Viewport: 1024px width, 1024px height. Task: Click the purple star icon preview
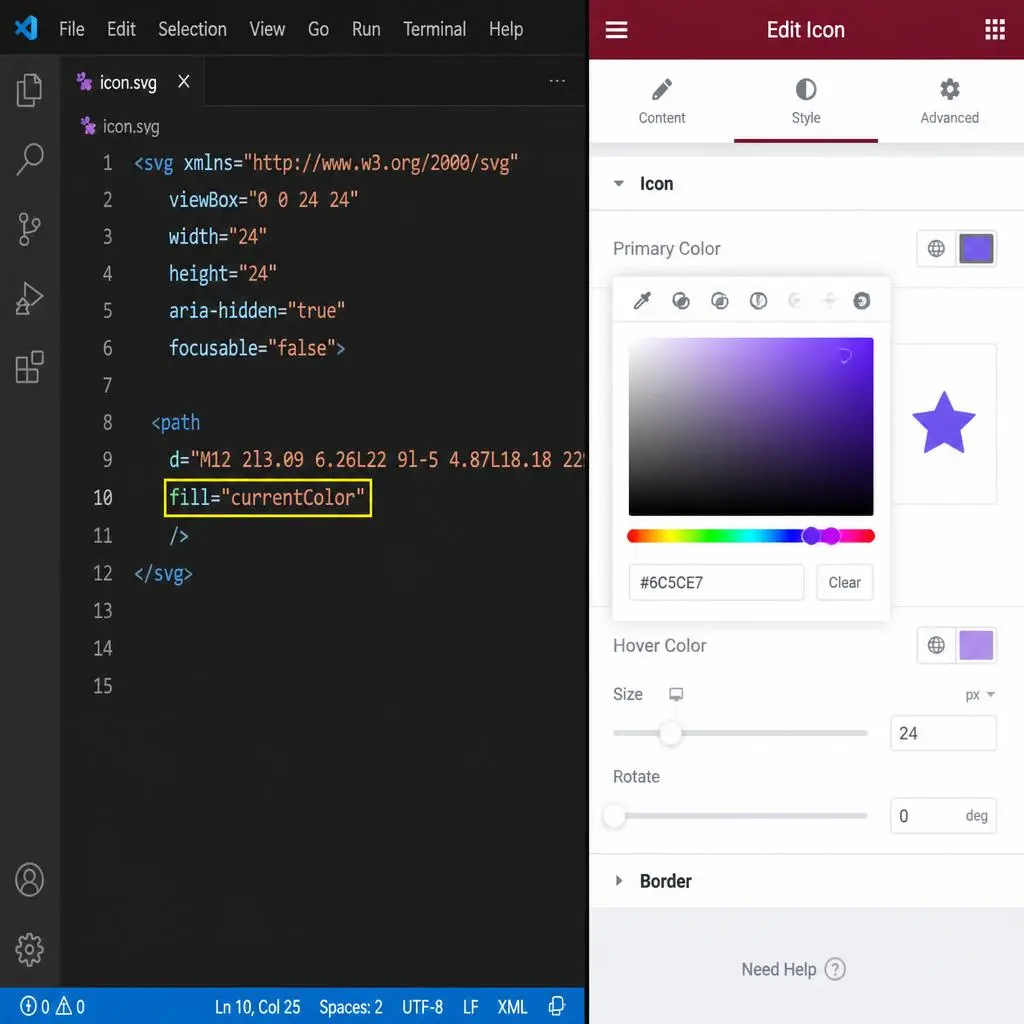[x=943, y=423]
